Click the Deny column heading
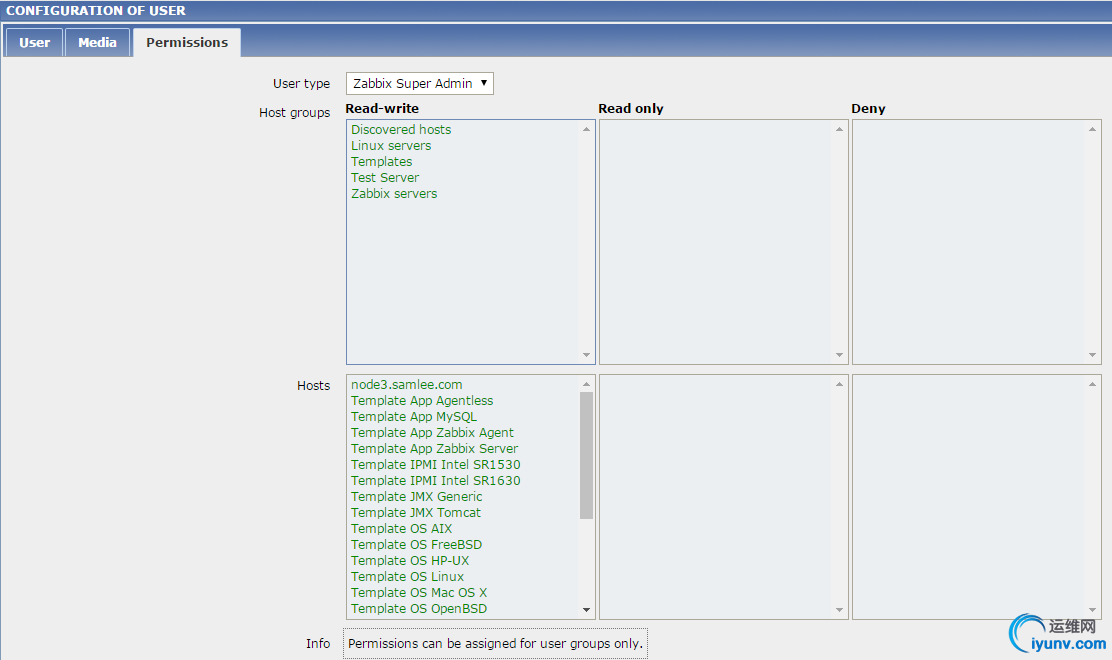Screen dimensions: 1112x660 (868, 108)
